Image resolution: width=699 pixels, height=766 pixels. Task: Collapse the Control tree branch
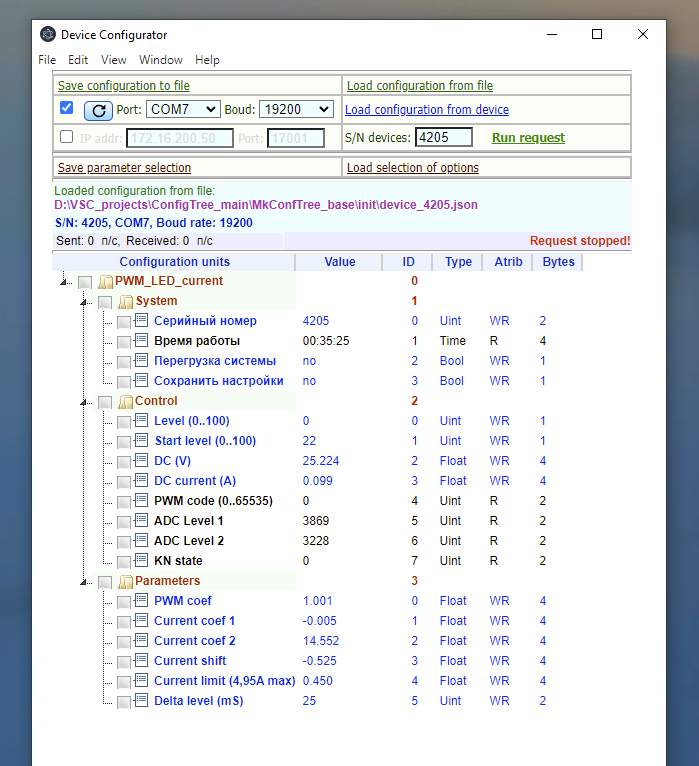[84, 402]
